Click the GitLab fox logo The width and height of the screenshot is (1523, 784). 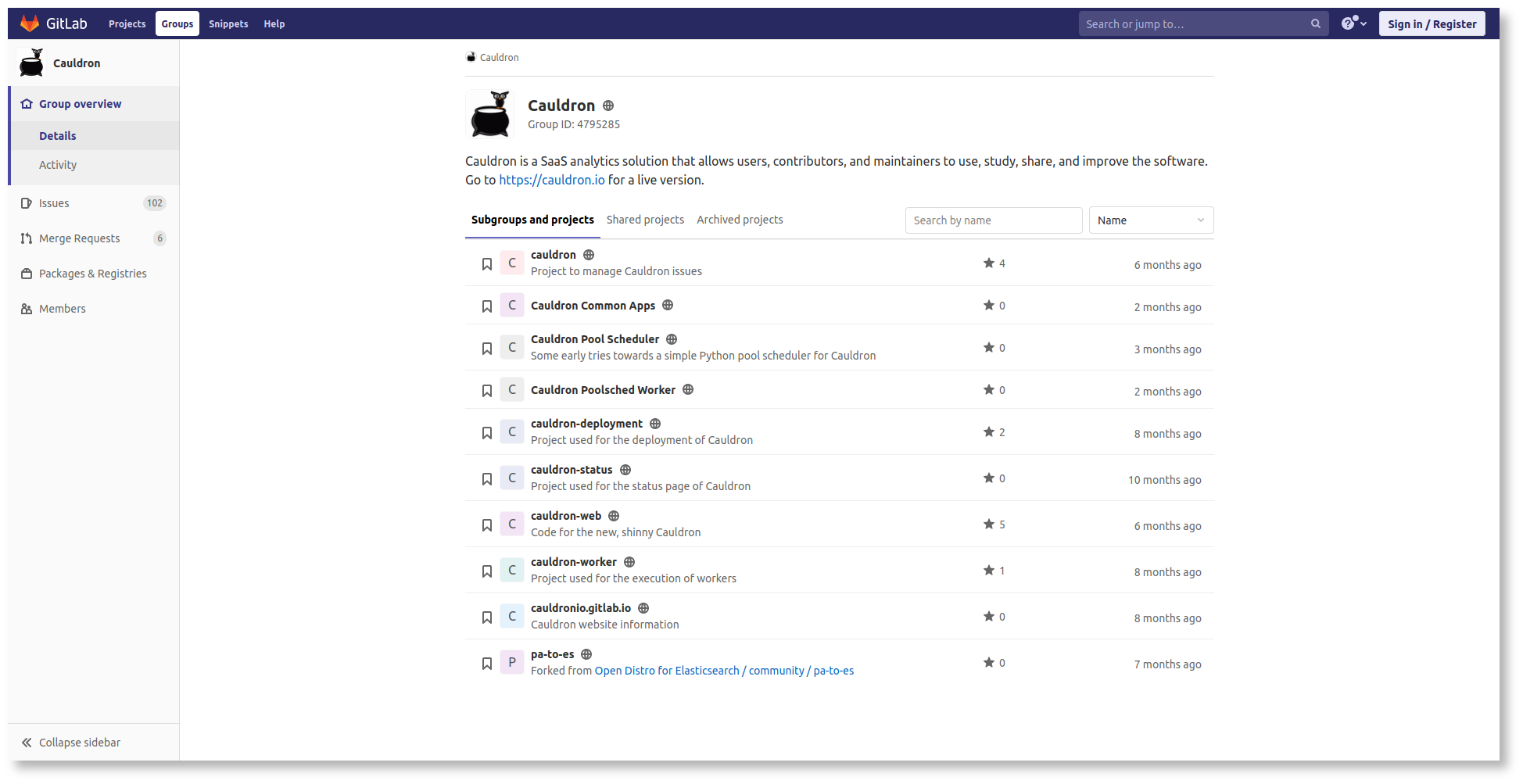[30, 23]
